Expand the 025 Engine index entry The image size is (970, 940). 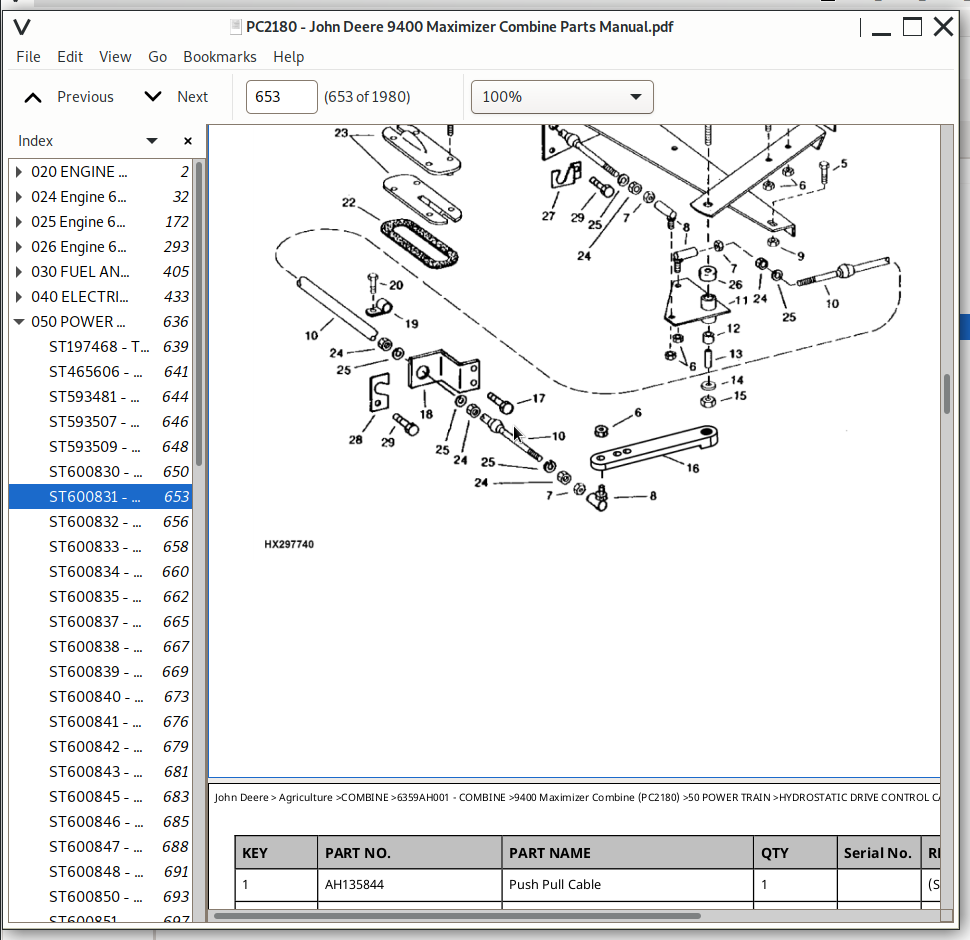(19, 222)
